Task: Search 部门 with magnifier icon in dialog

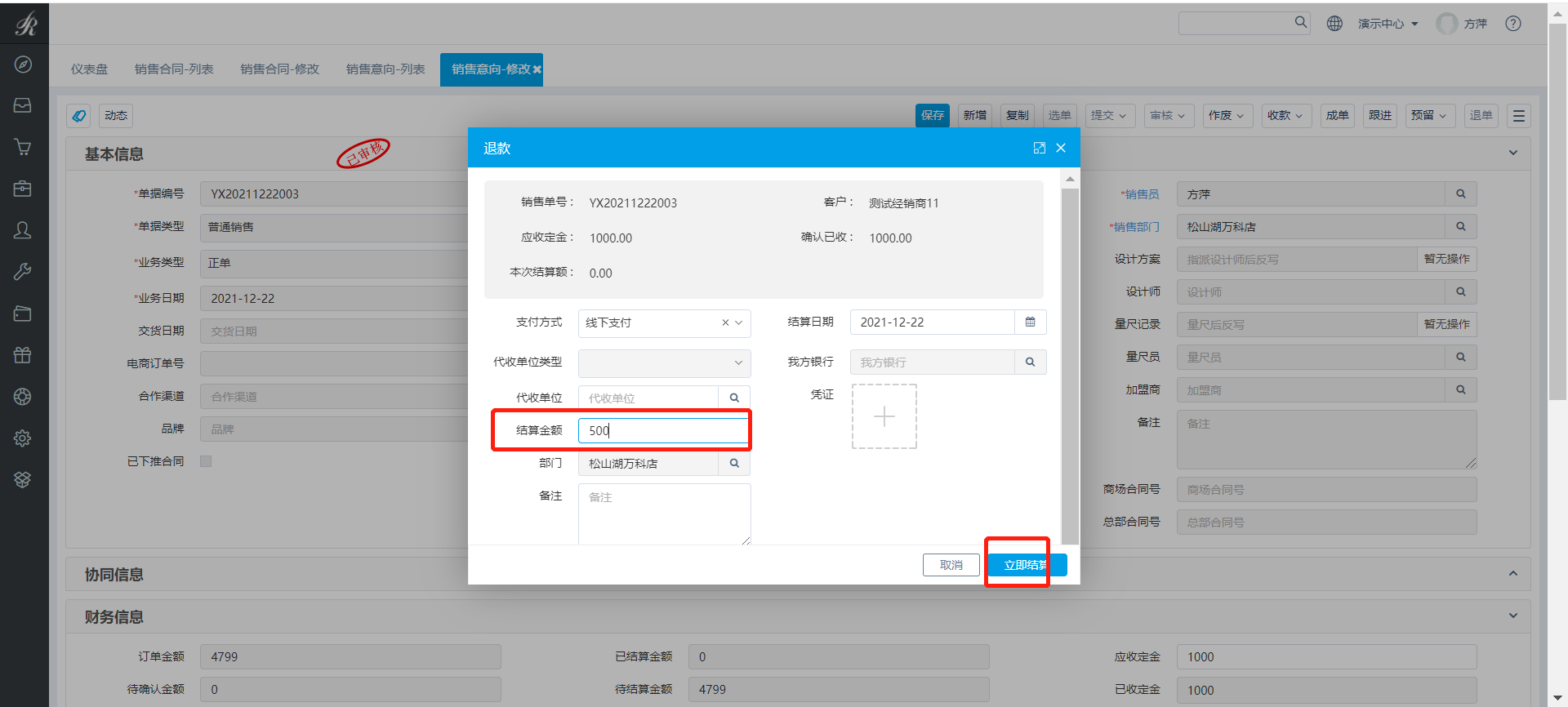Action: (x=734, y=463)
